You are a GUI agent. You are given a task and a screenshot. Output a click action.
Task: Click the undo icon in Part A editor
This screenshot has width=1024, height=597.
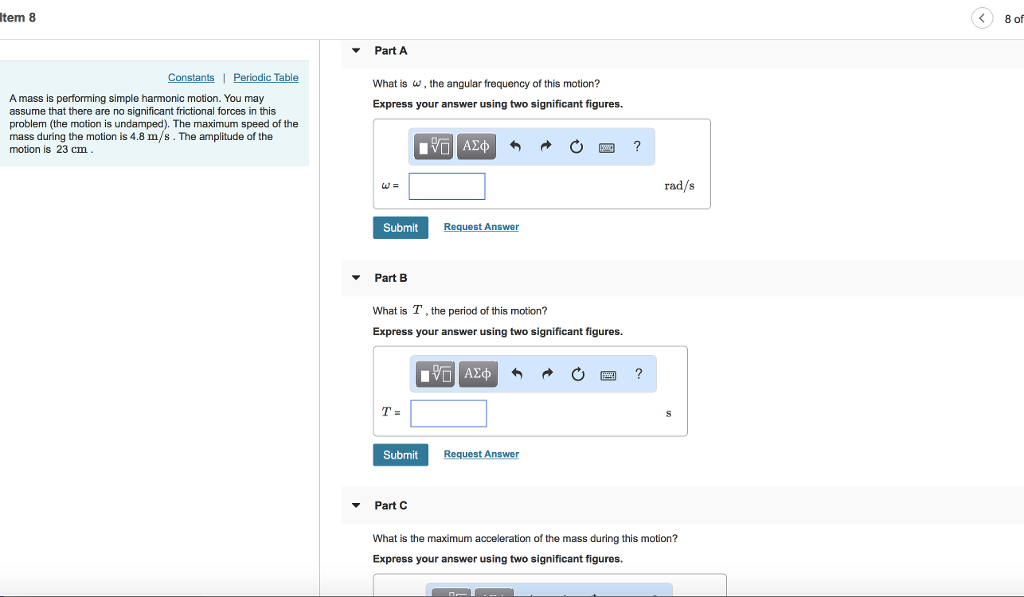(514, 146)
